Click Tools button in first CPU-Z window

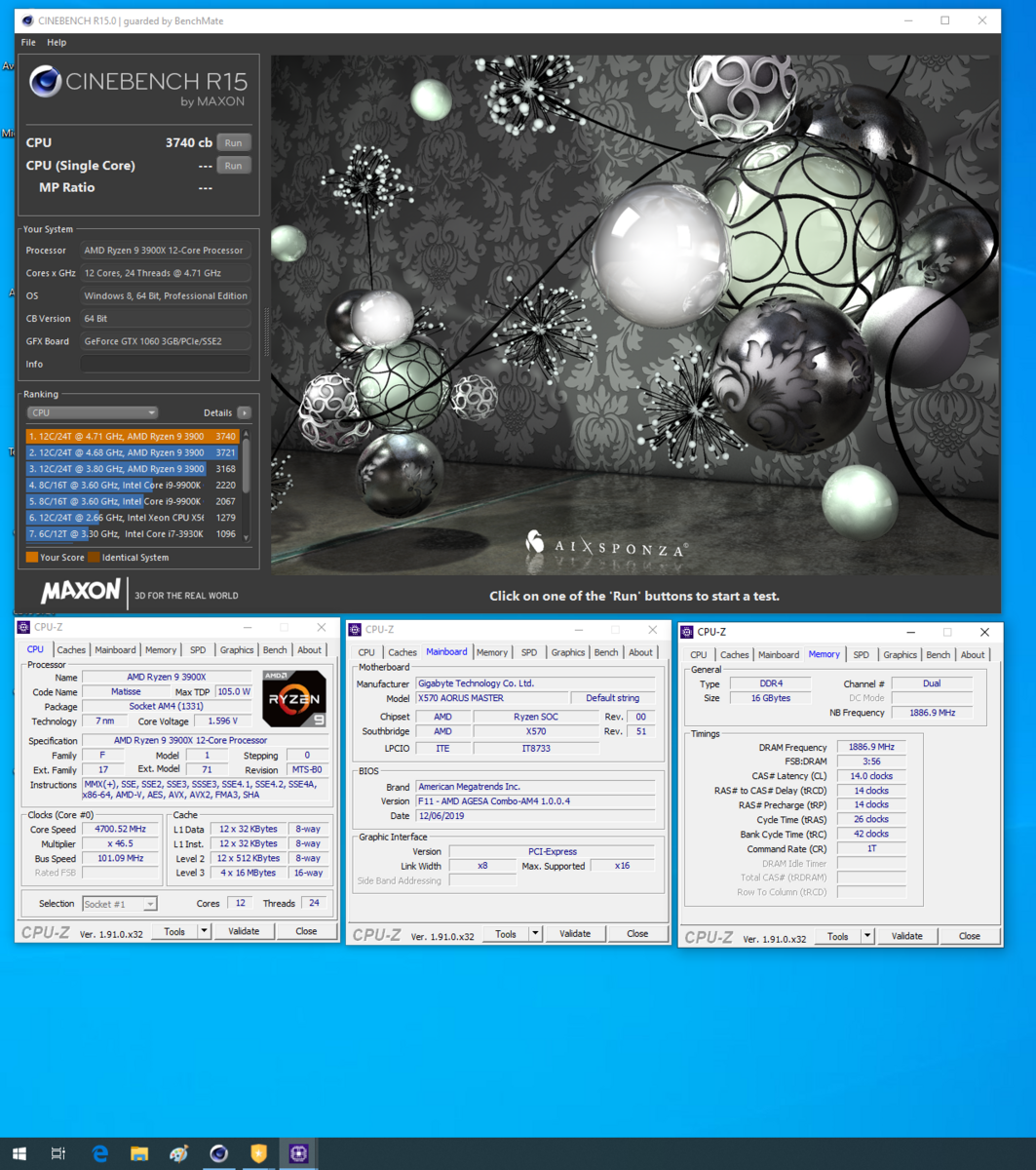point(174,931)
